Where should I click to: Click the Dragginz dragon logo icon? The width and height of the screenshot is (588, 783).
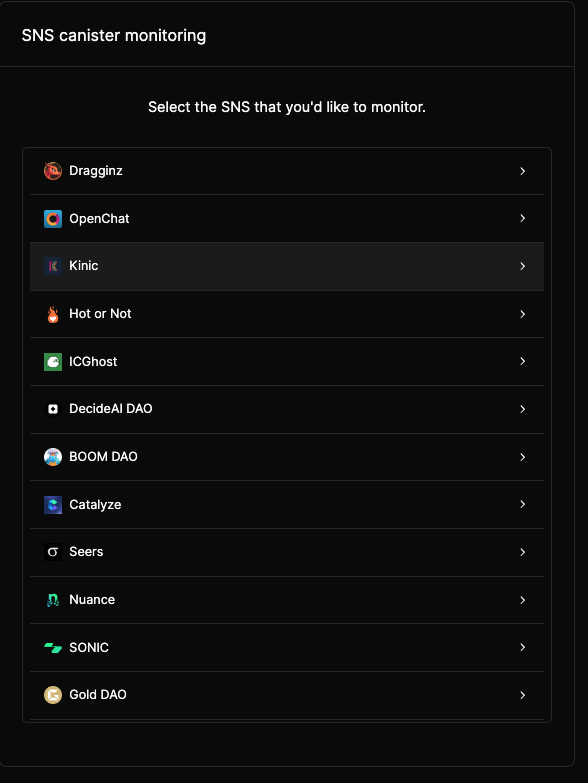53,171
